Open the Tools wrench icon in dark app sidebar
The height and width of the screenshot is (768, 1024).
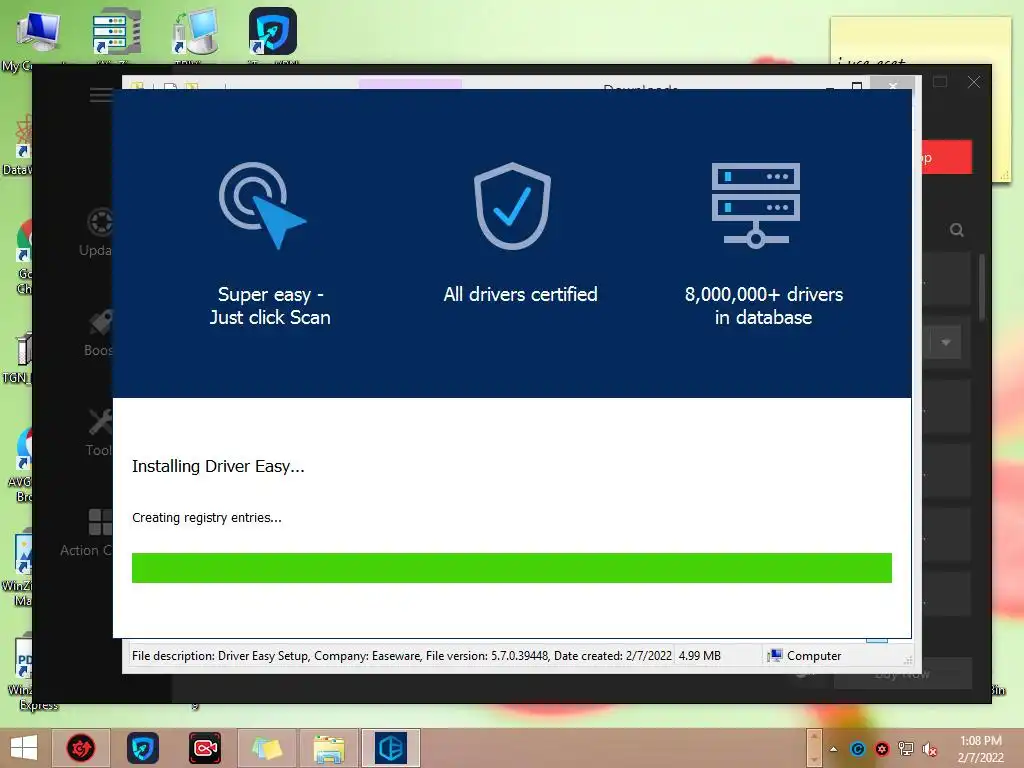(x=101, y=422)
